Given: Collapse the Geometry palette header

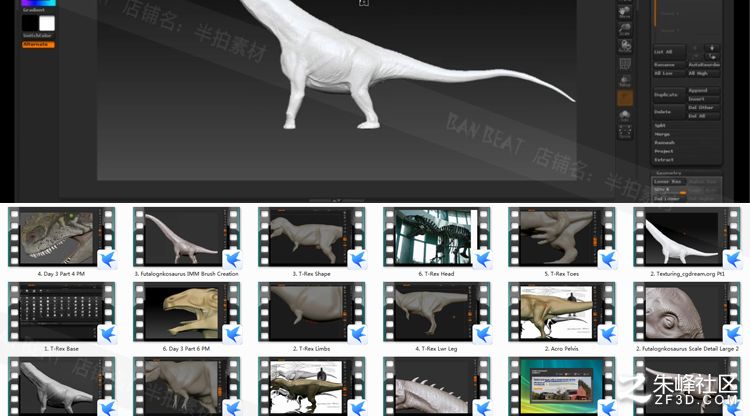Looking at the screenshot, I should point(670,173).
